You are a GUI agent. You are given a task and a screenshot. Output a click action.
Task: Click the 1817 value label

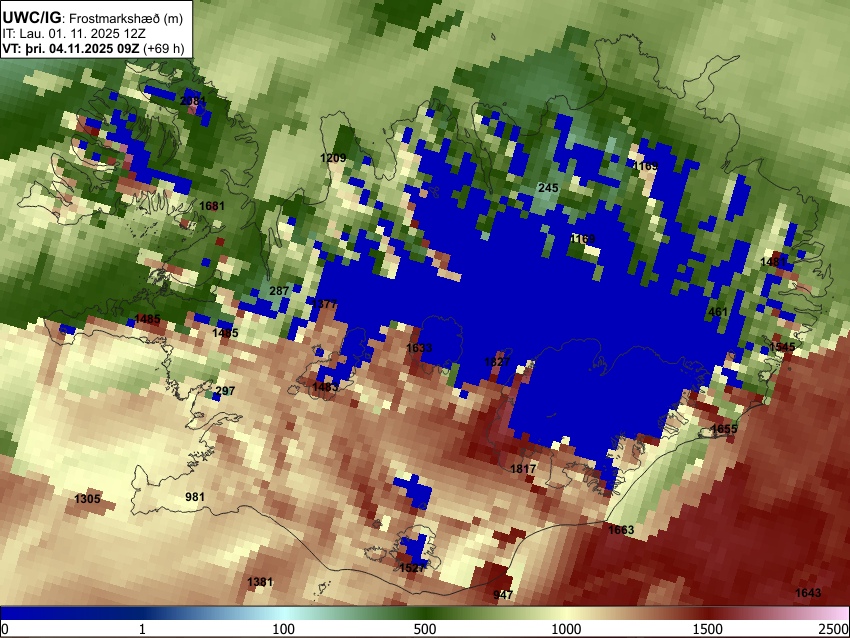tap(523, 469)
